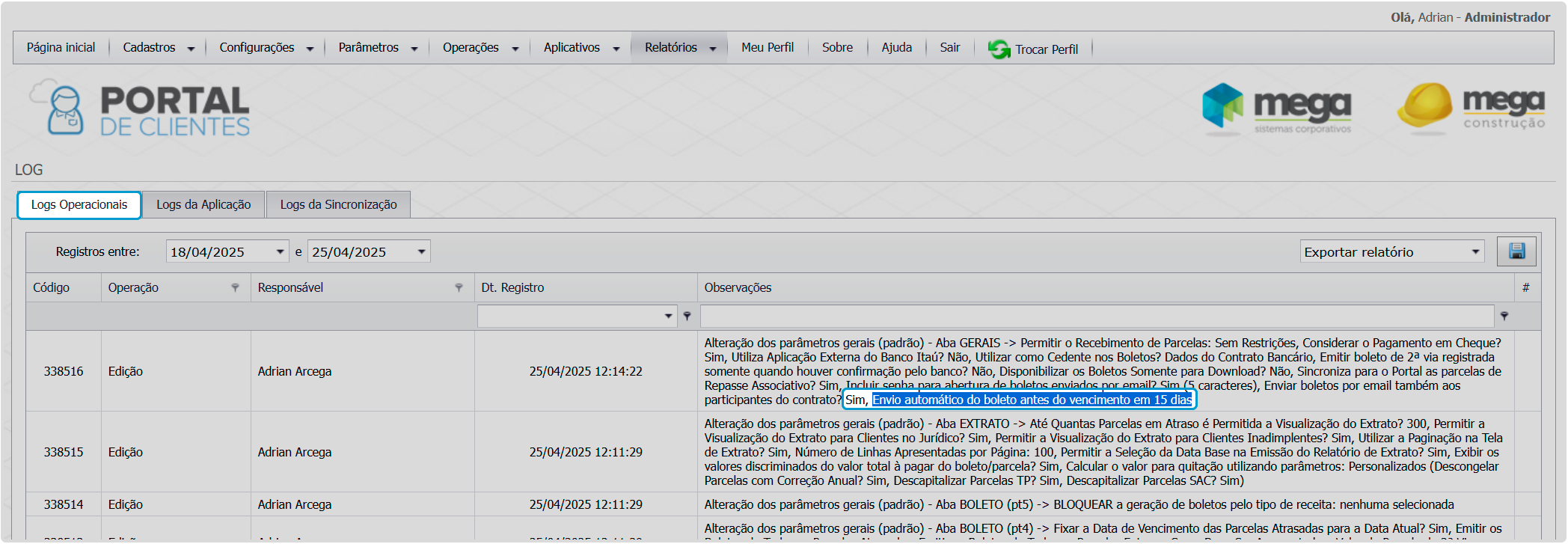Expand the Configurações menu
Viewport: 1568px width, 544px height.
coord(266,48)
